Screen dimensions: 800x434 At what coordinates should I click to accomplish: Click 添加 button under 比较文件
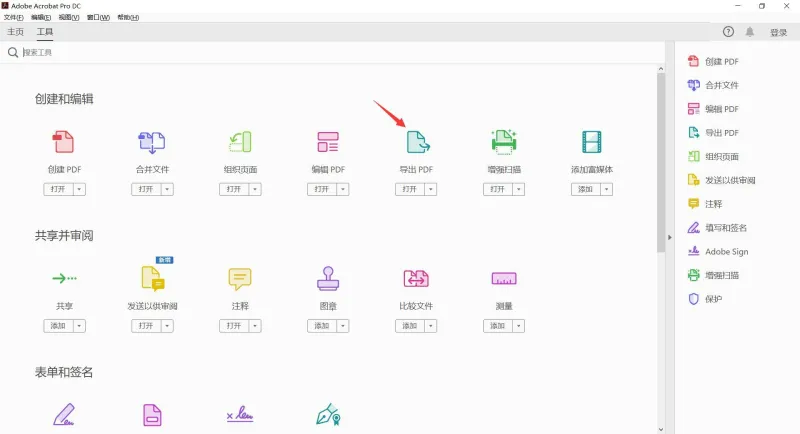[410, 326]
